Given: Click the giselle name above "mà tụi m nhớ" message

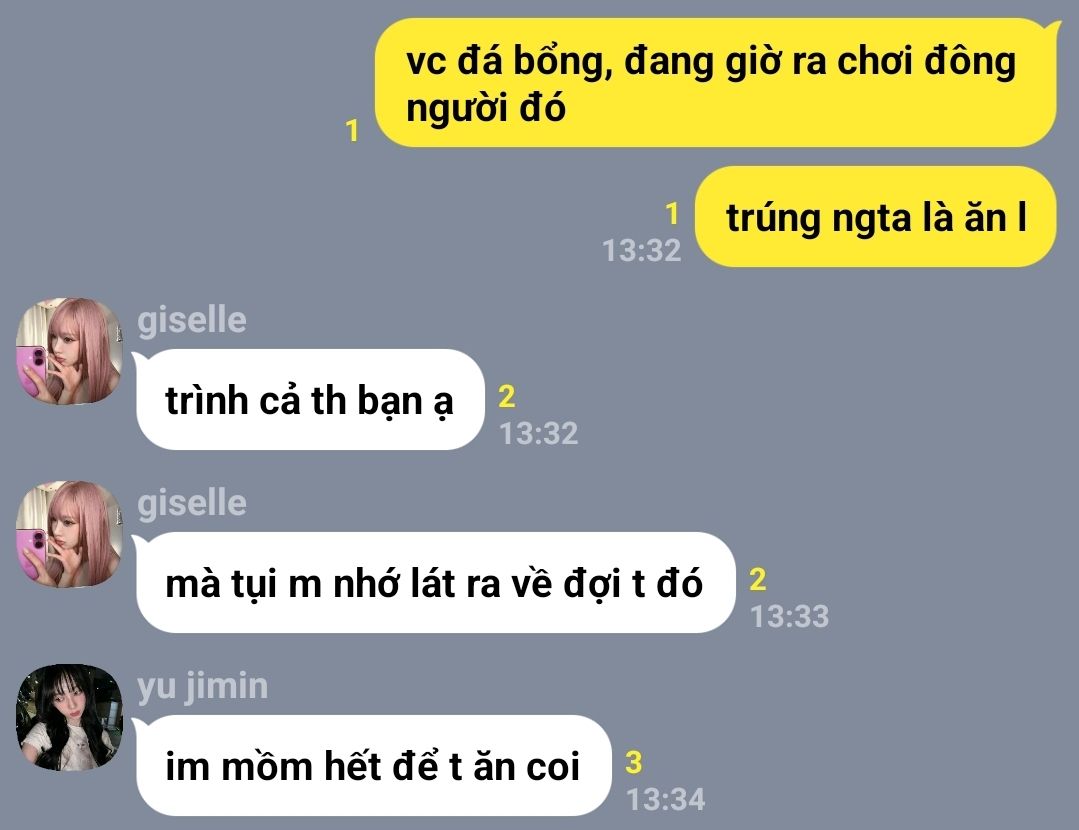Looking at the screenshot, I should [192, 503].
